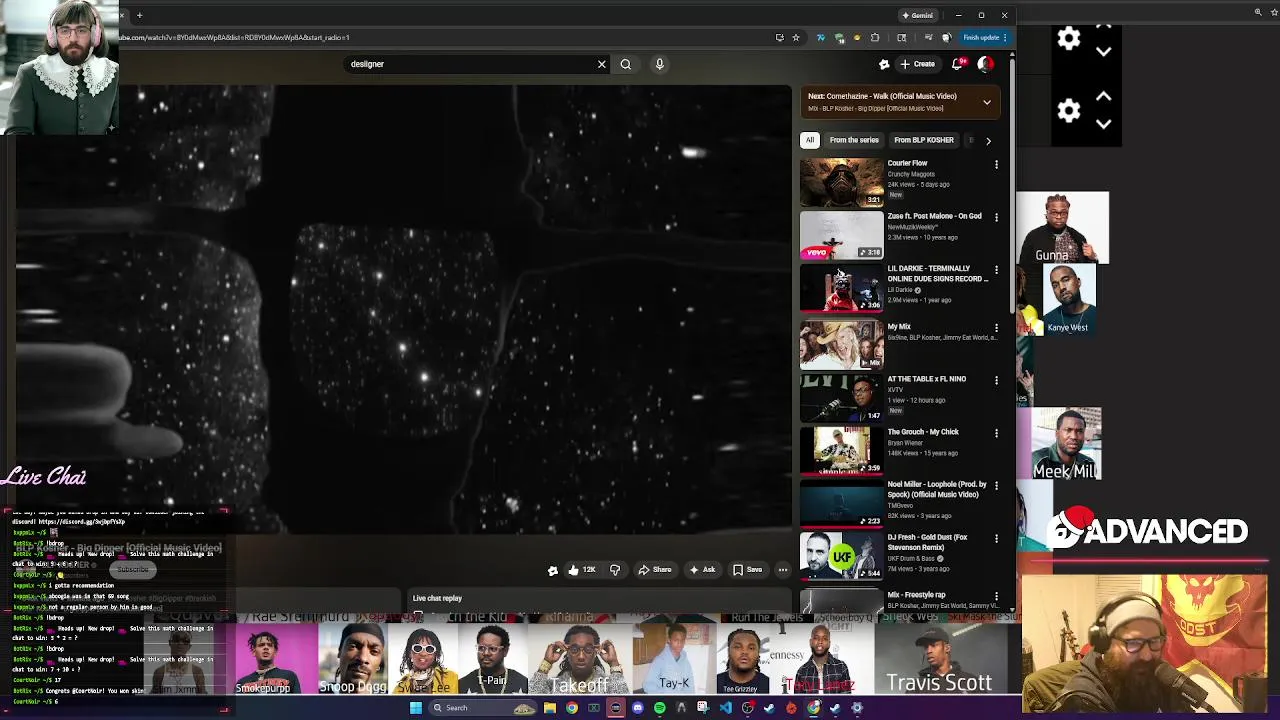Click the Chrome address bar URL
The image size is (1280, 720).
pyautogui.click(x=234, y=38)
